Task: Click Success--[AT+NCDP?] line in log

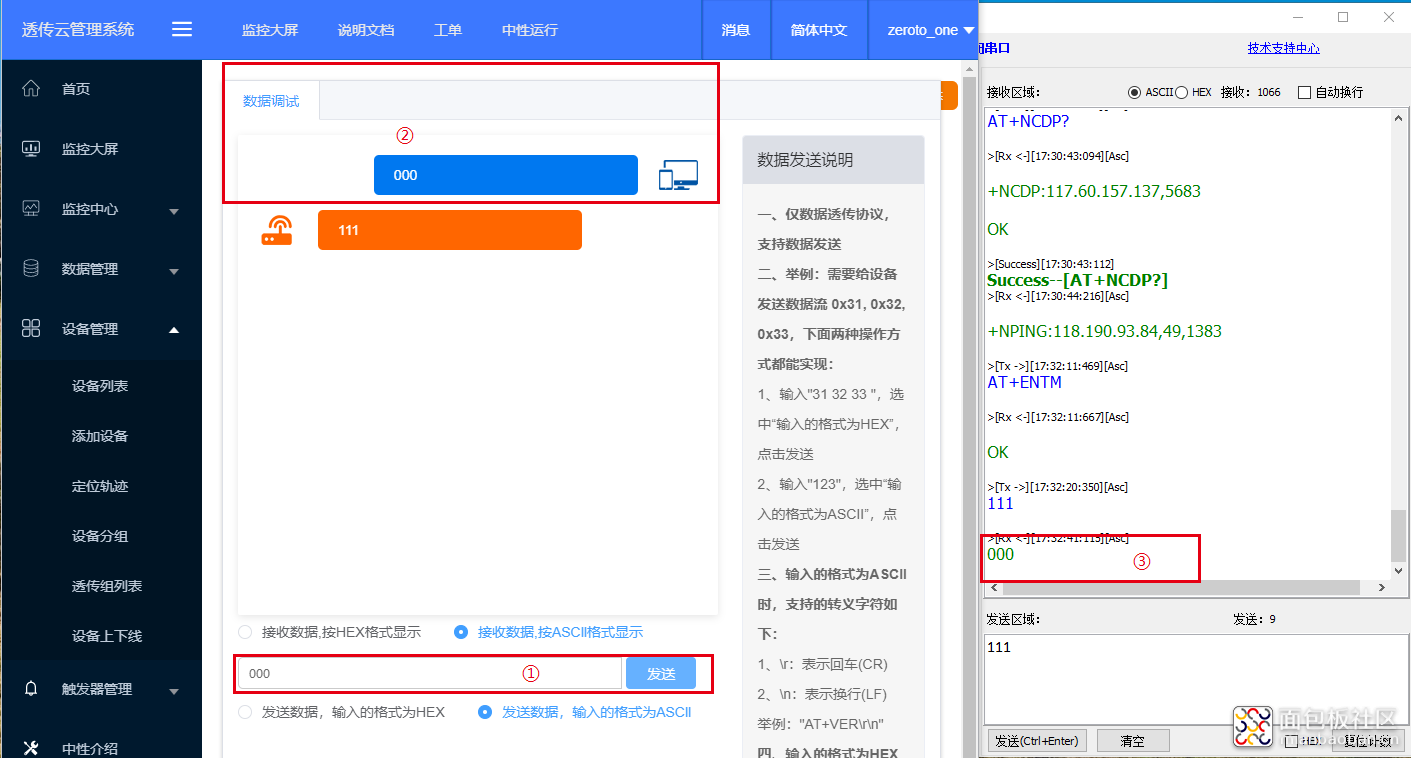Action: tap(1077, 280)
